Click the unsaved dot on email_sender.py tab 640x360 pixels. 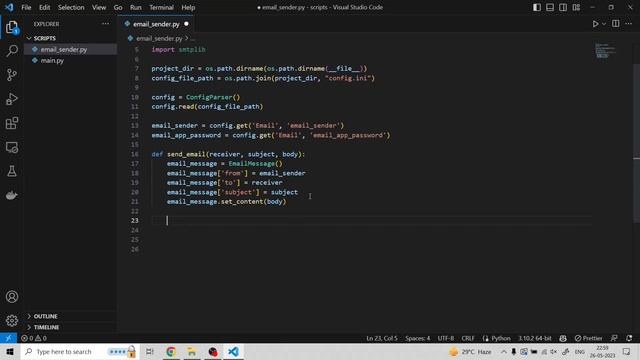187,24
